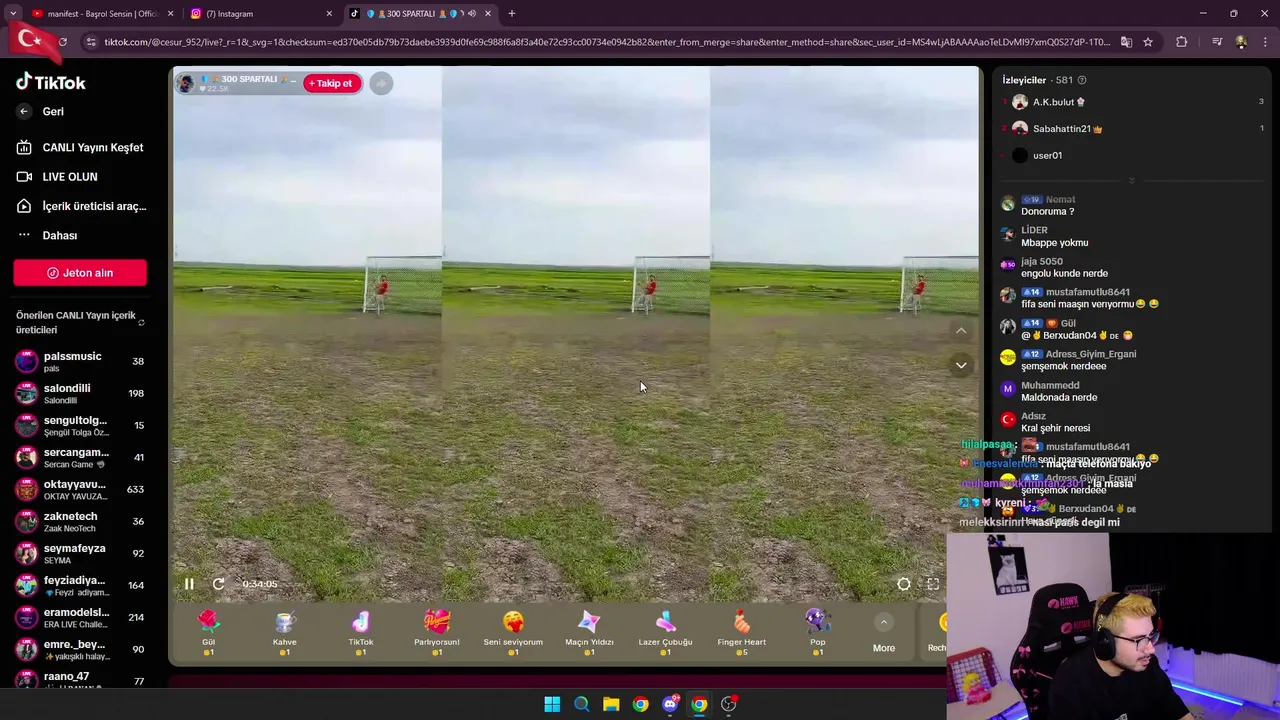1280x720 pixels.
Task: Open sengultolg live channel
Action: coord(80,425)
